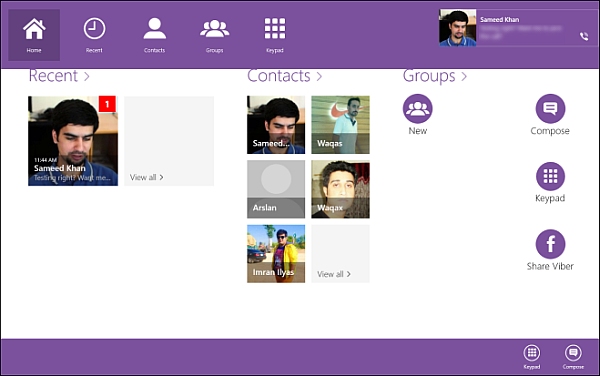Click View all under Recent
The image size is (600, 376).
click(x=169, y=141)
